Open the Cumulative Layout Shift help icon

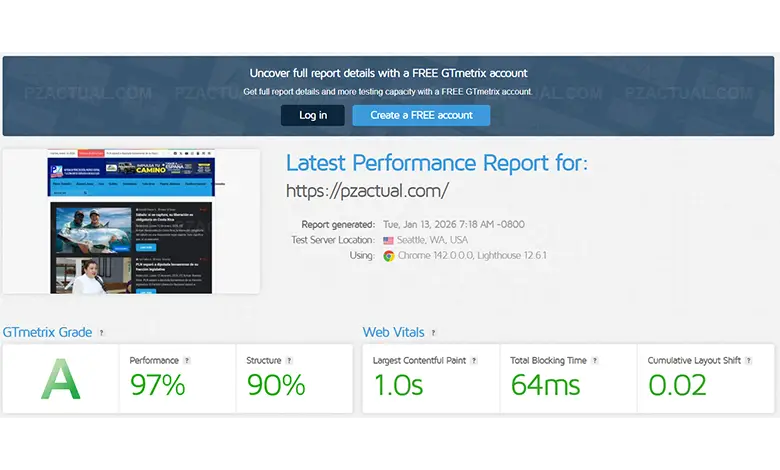(x=748, y=360)
